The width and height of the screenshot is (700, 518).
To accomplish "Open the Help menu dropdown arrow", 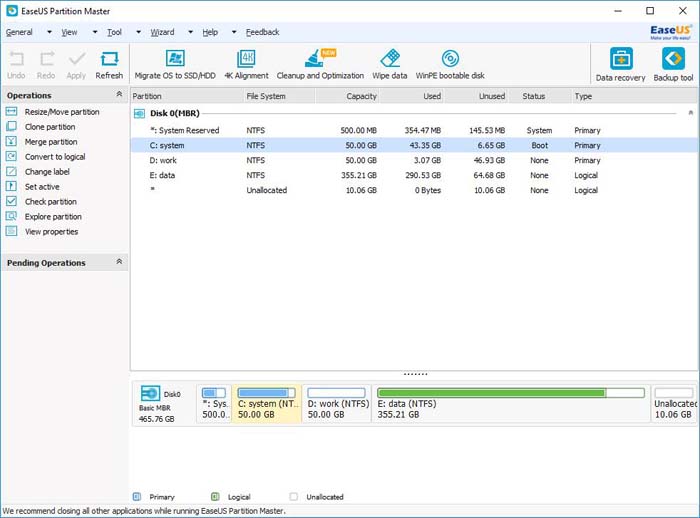I will pos(234,32).
